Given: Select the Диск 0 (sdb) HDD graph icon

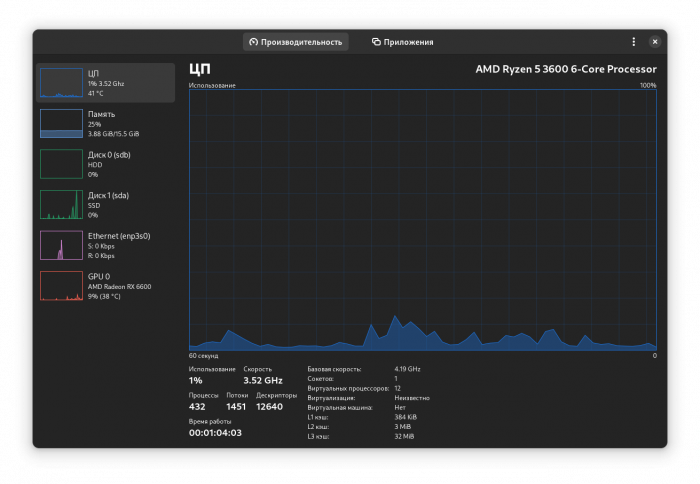Looking at the screenshot, I should 61,164.
